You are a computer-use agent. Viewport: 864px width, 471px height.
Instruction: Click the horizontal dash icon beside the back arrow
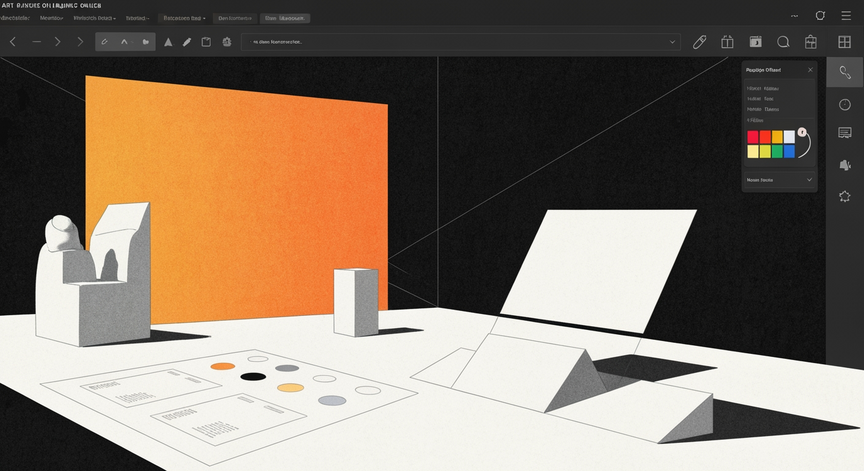coord(36,42)
